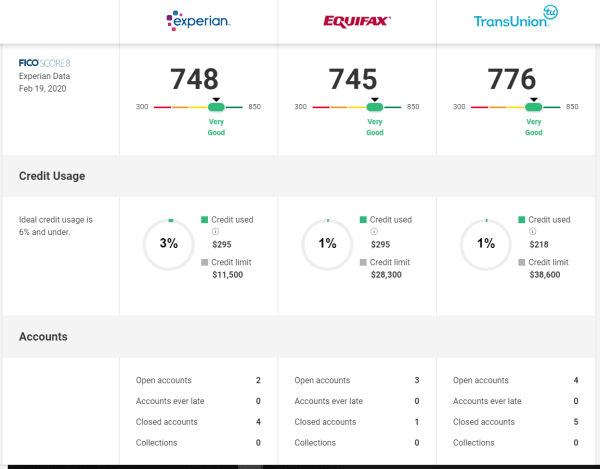Click Experian Collections row
This screenshot has height=469, width=600.
(198, 443)
